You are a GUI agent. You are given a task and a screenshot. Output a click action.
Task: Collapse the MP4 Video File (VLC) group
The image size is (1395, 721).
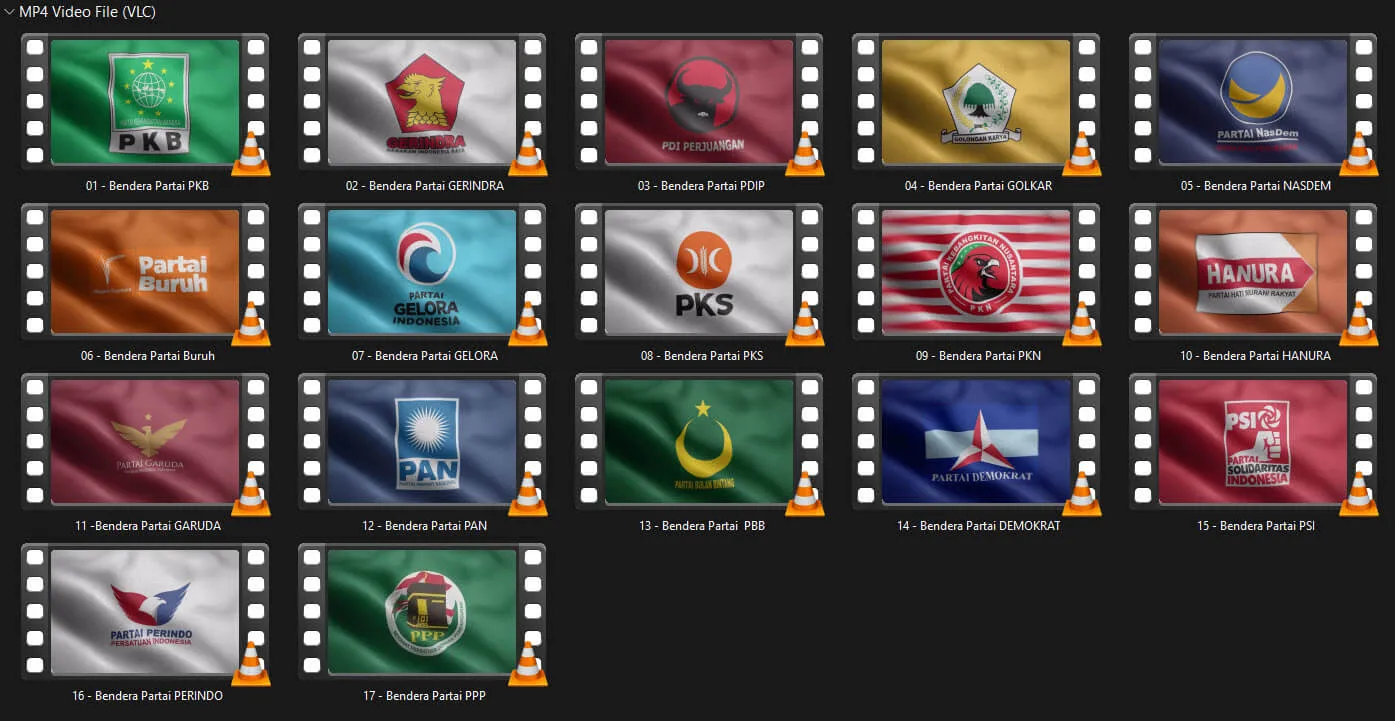[x=9, y=12]
